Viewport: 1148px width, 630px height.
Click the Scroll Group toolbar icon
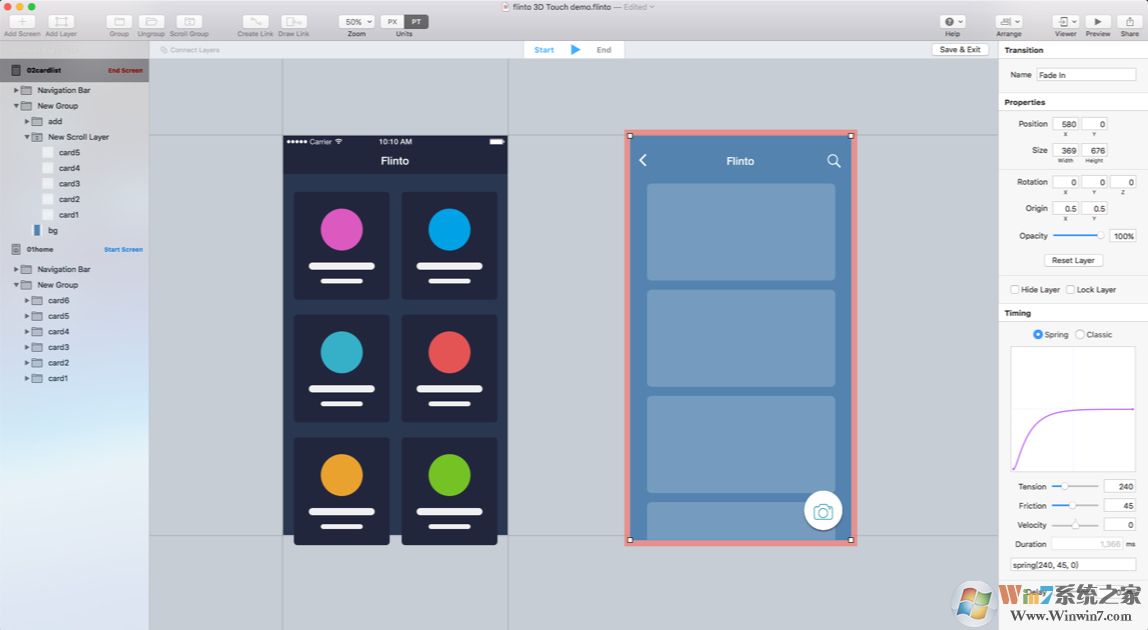pyautogui.click(x=189, y=22)
